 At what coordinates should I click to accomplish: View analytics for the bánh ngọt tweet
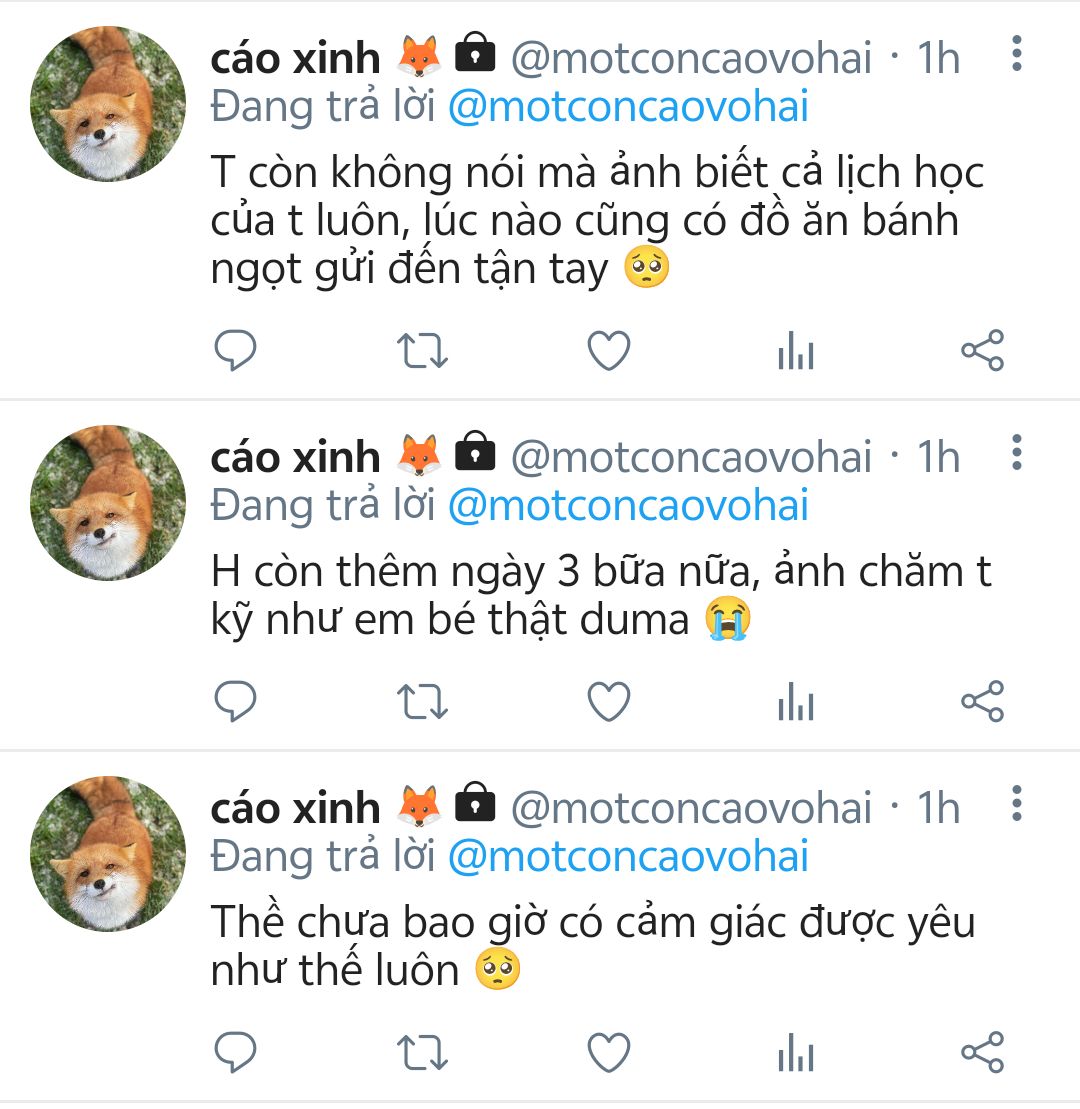(x=795, y=352)
